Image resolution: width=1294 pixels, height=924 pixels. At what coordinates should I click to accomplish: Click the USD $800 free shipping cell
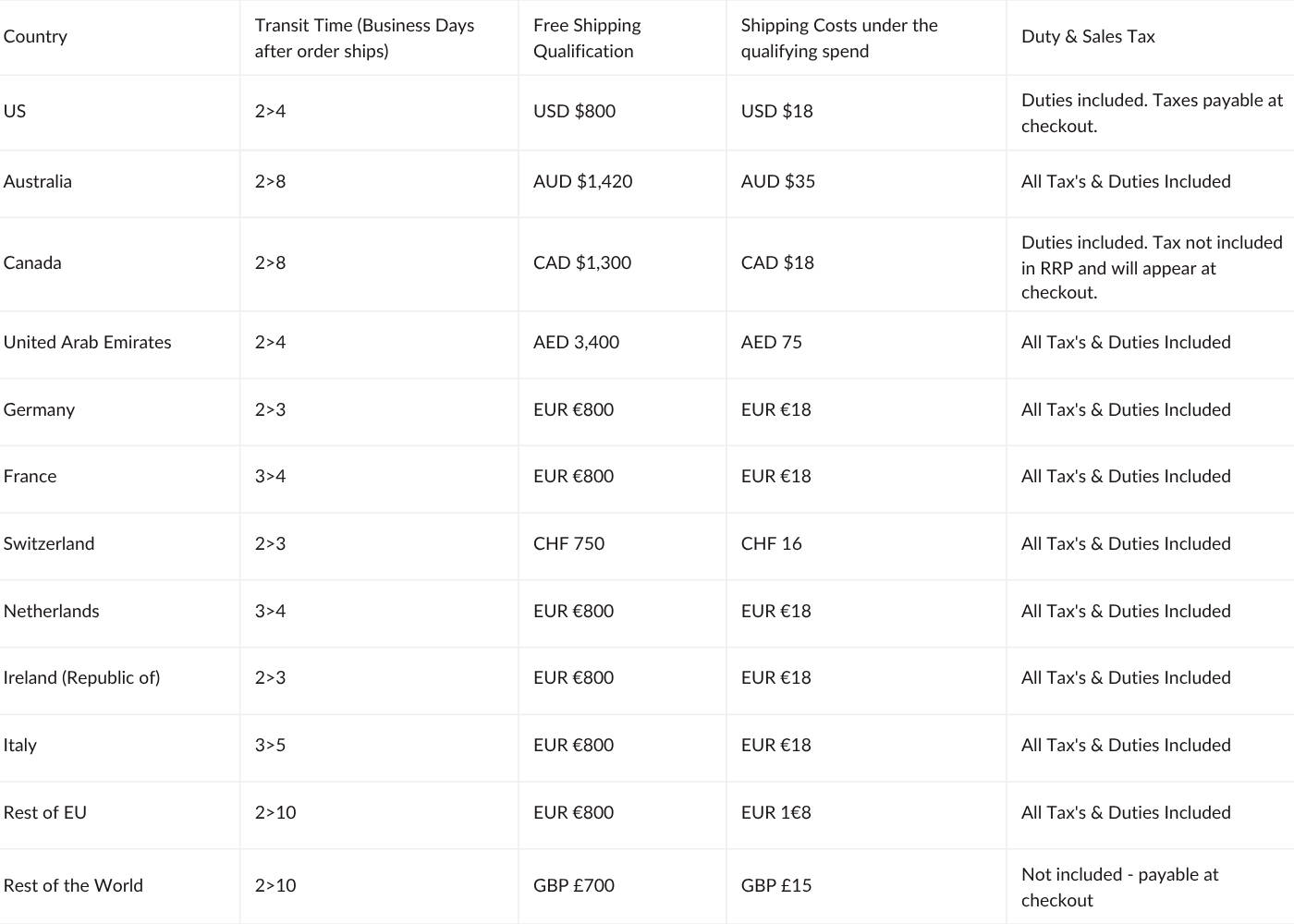(574, 112)
